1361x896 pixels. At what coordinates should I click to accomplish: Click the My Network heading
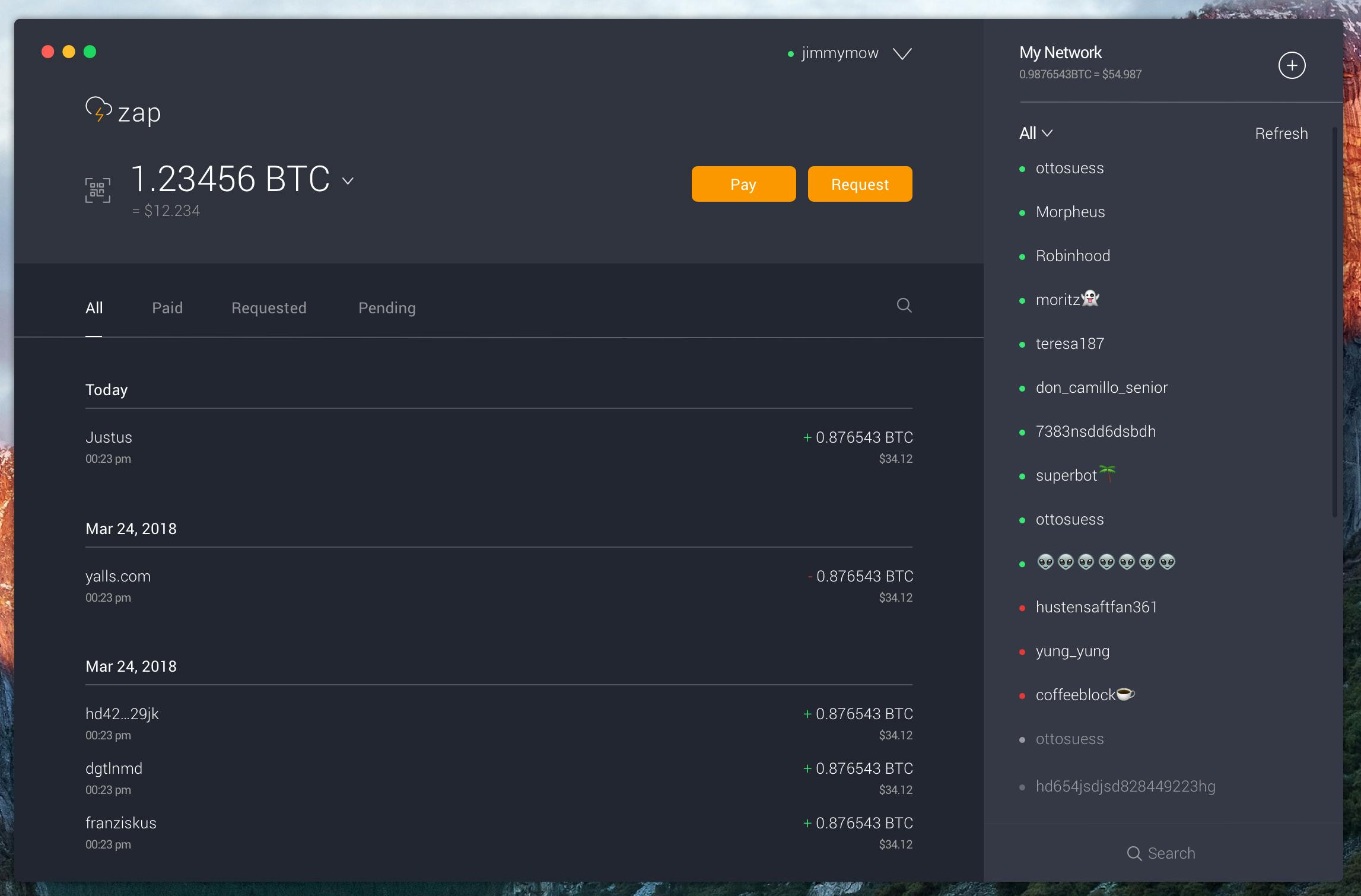(1060, 53)
